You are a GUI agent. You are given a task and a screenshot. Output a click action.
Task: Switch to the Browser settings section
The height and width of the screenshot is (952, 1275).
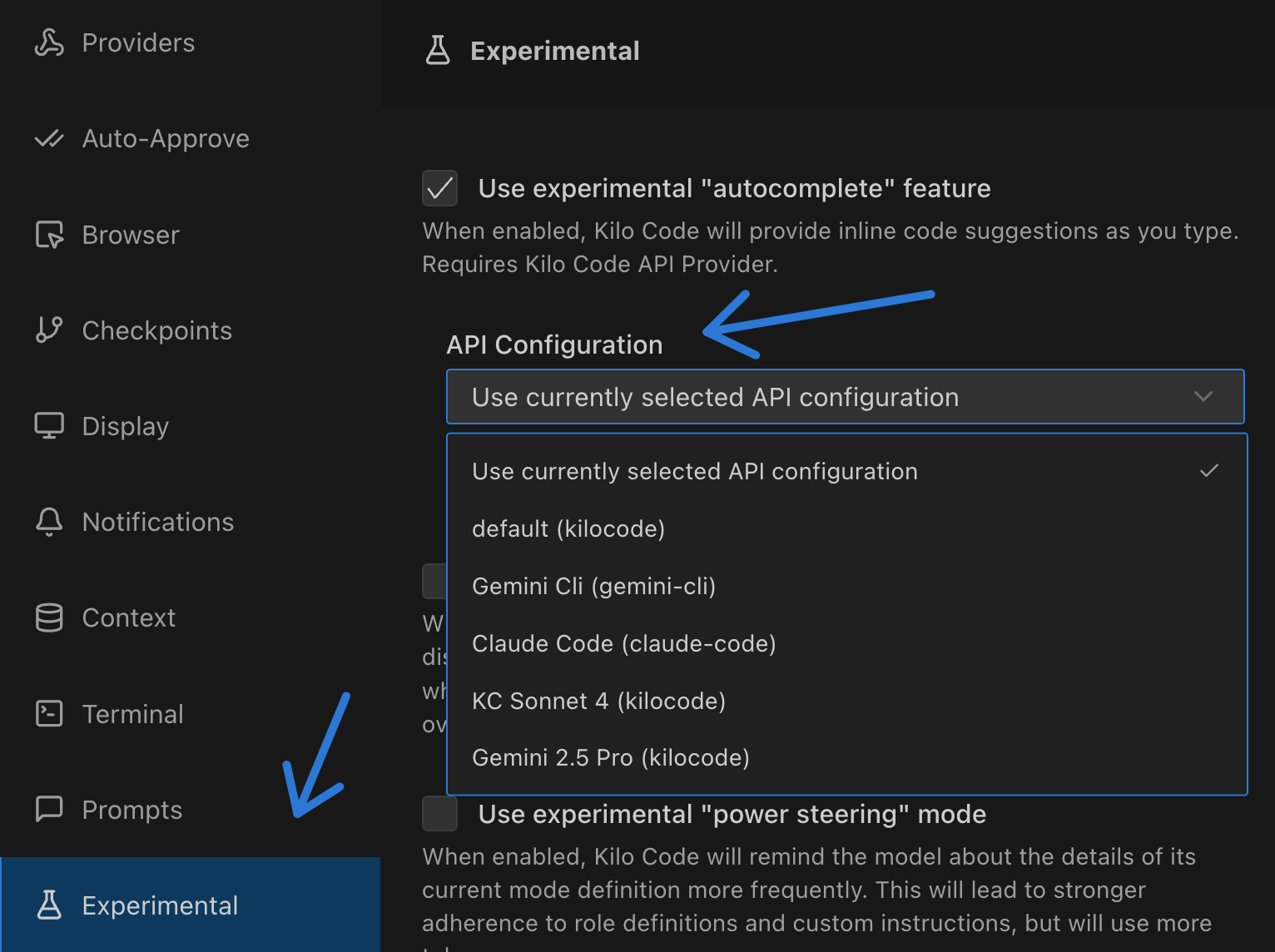190,235
